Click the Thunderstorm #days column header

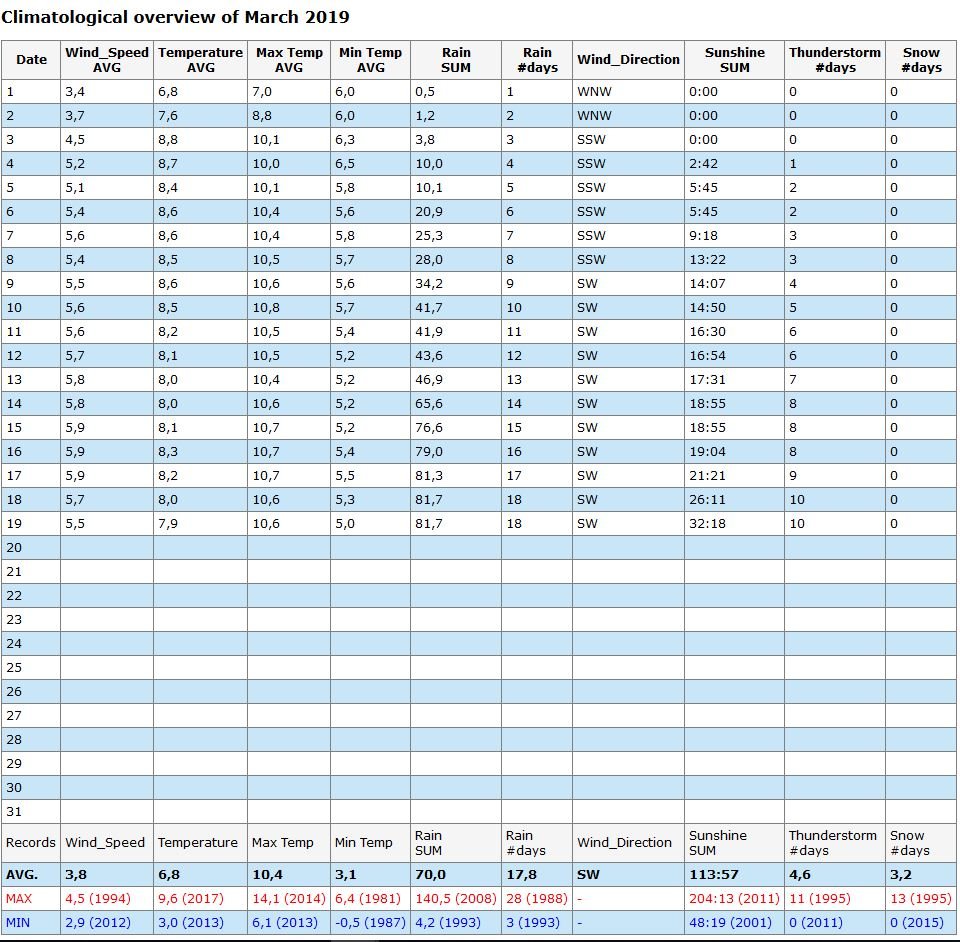click(835, 60)
